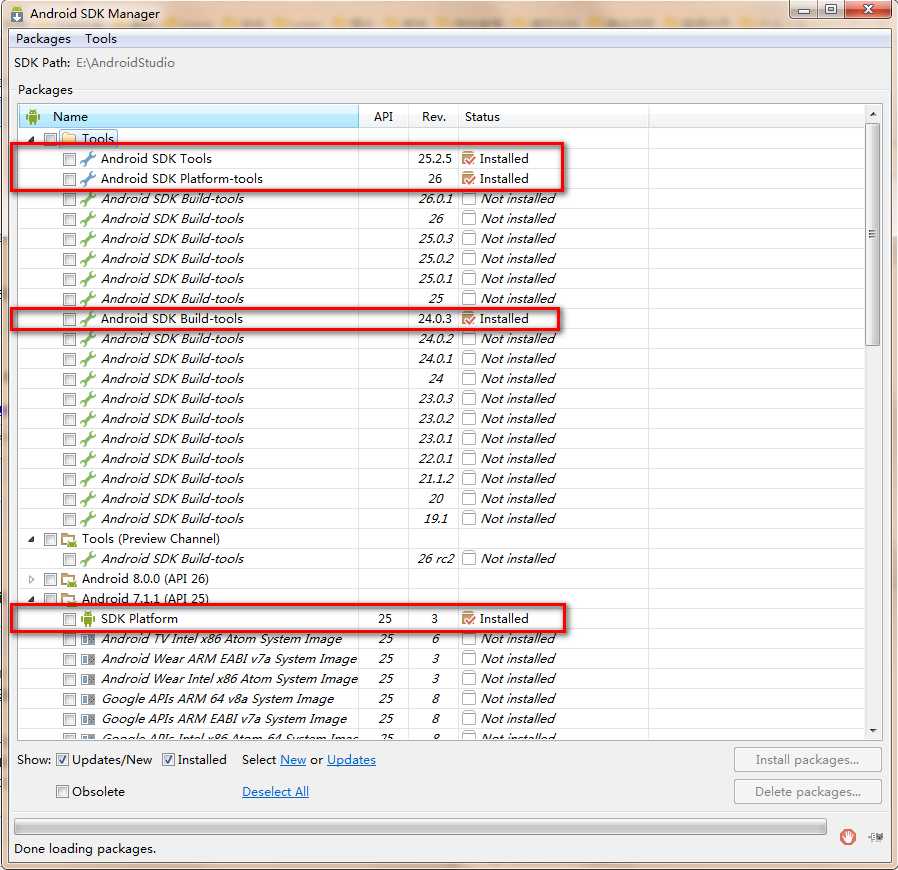This screenshot has height=870, width=898.
Task: Click the Build-tools 24.0.3 wrench icon
Action: click(88, 318)
